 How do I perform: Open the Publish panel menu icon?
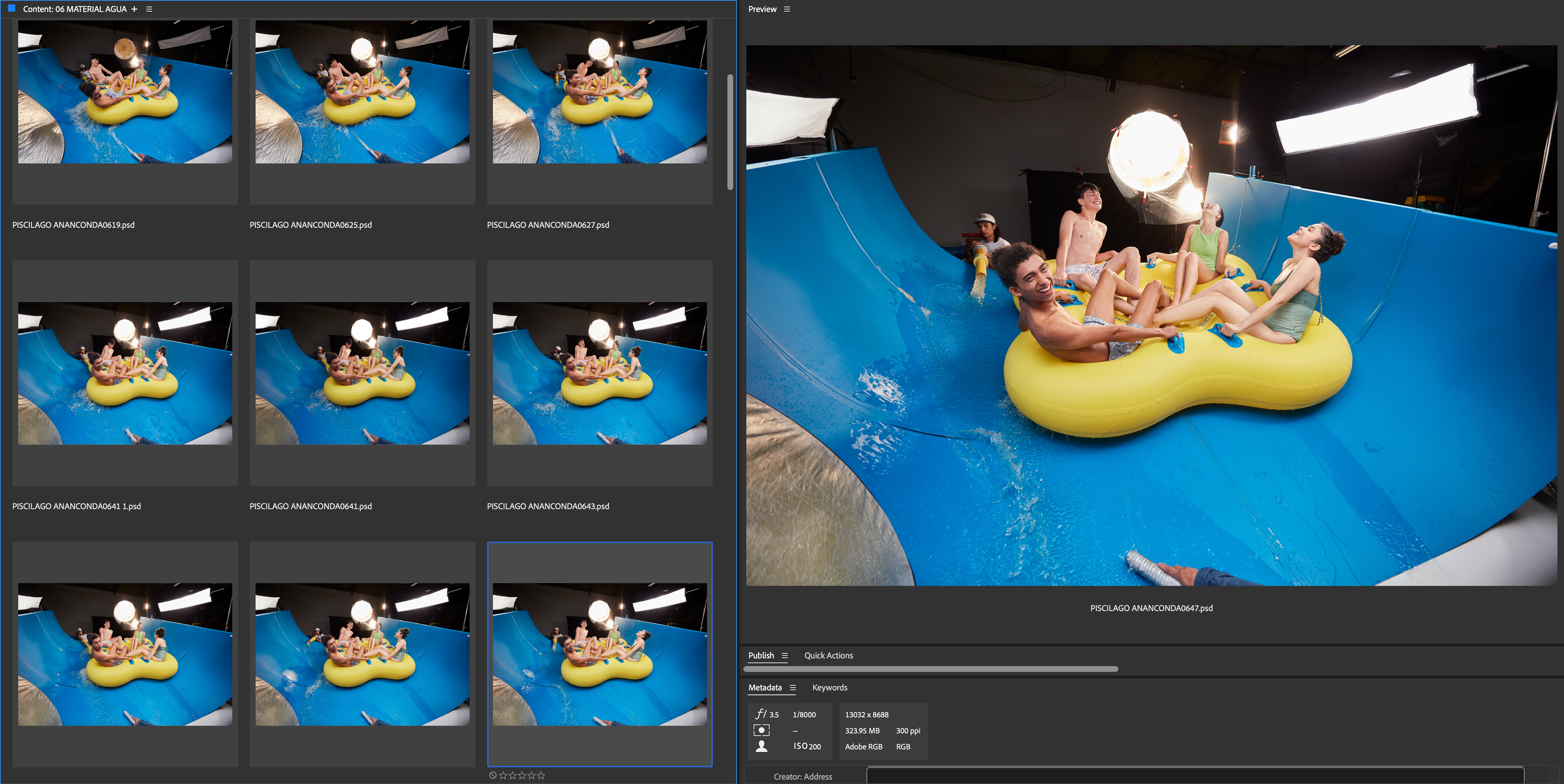pos(784,655)
